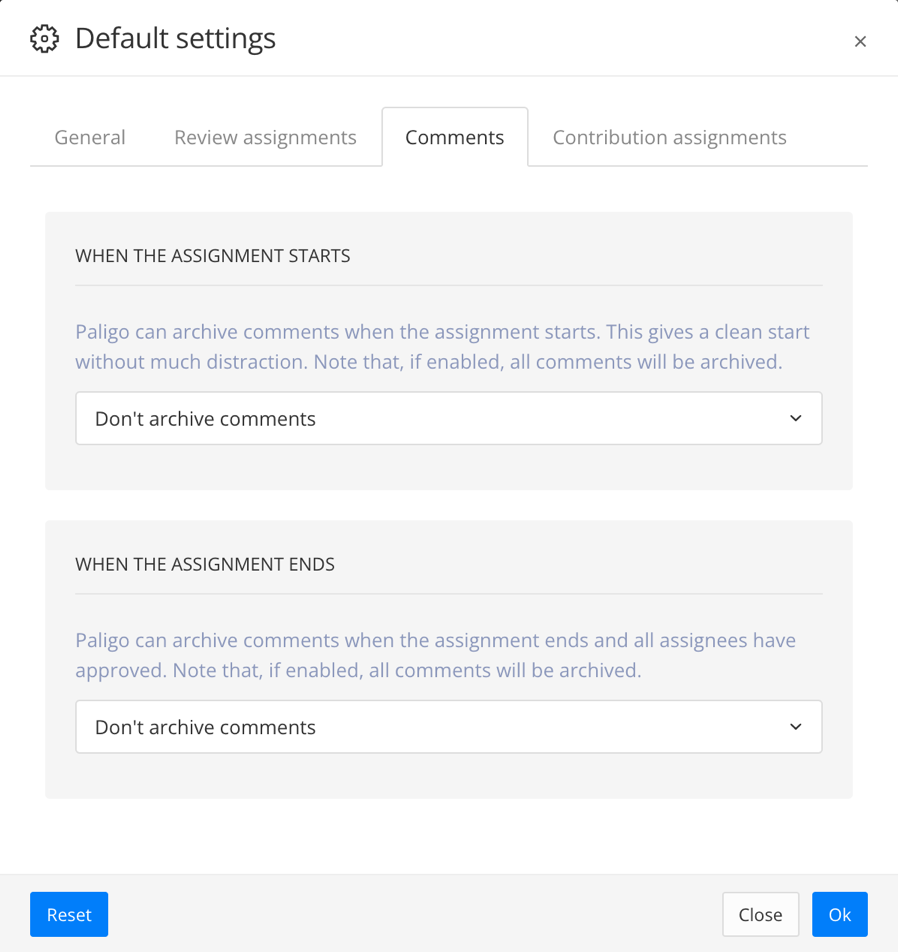898x952 pixels.
Task: Click the WHEN THE ASSIGNMENT ENDS section header
Action: pos(204,564)
